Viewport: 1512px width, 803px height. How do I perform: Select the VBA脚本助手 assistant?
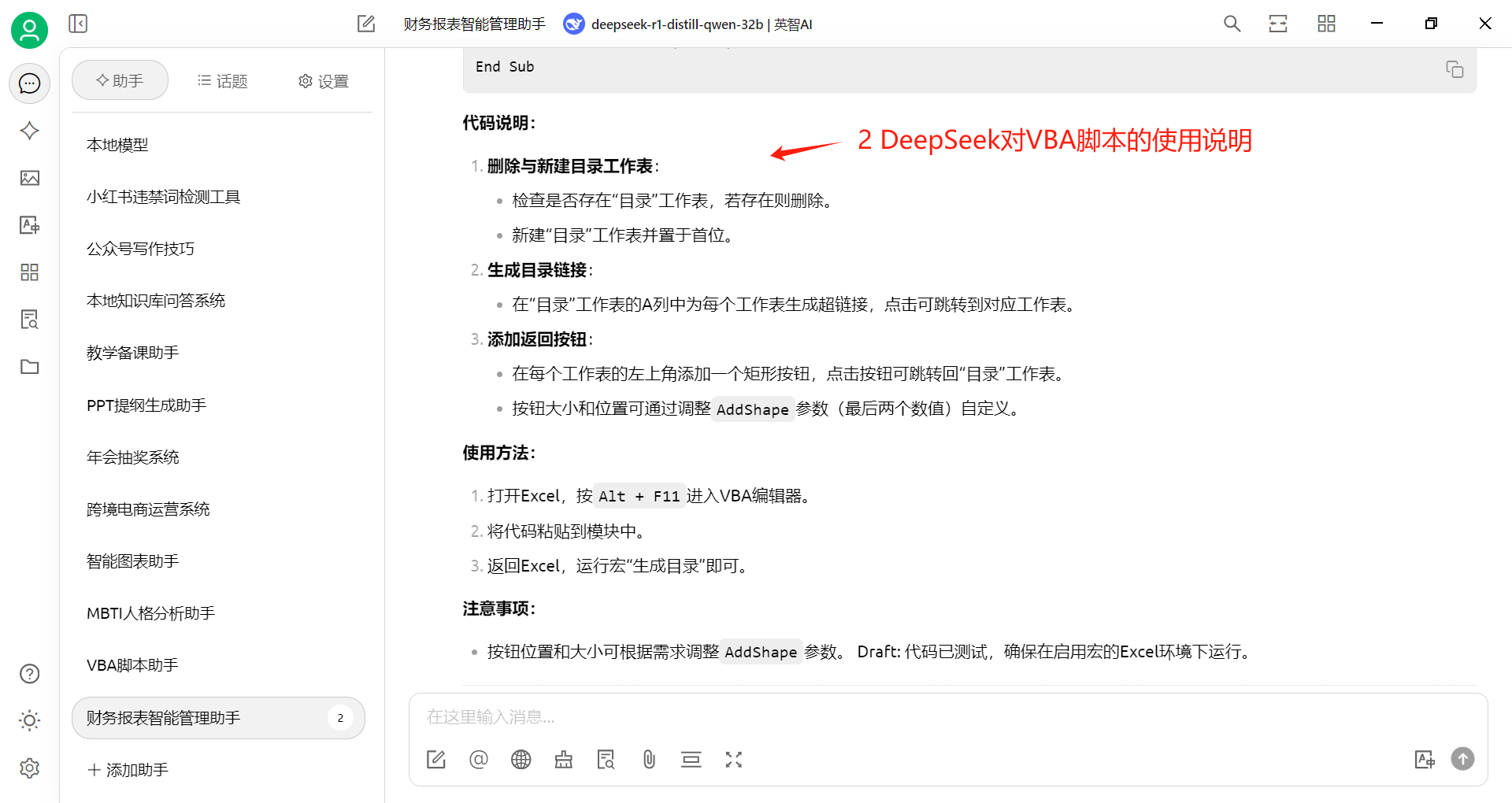(x=218, y=665)
